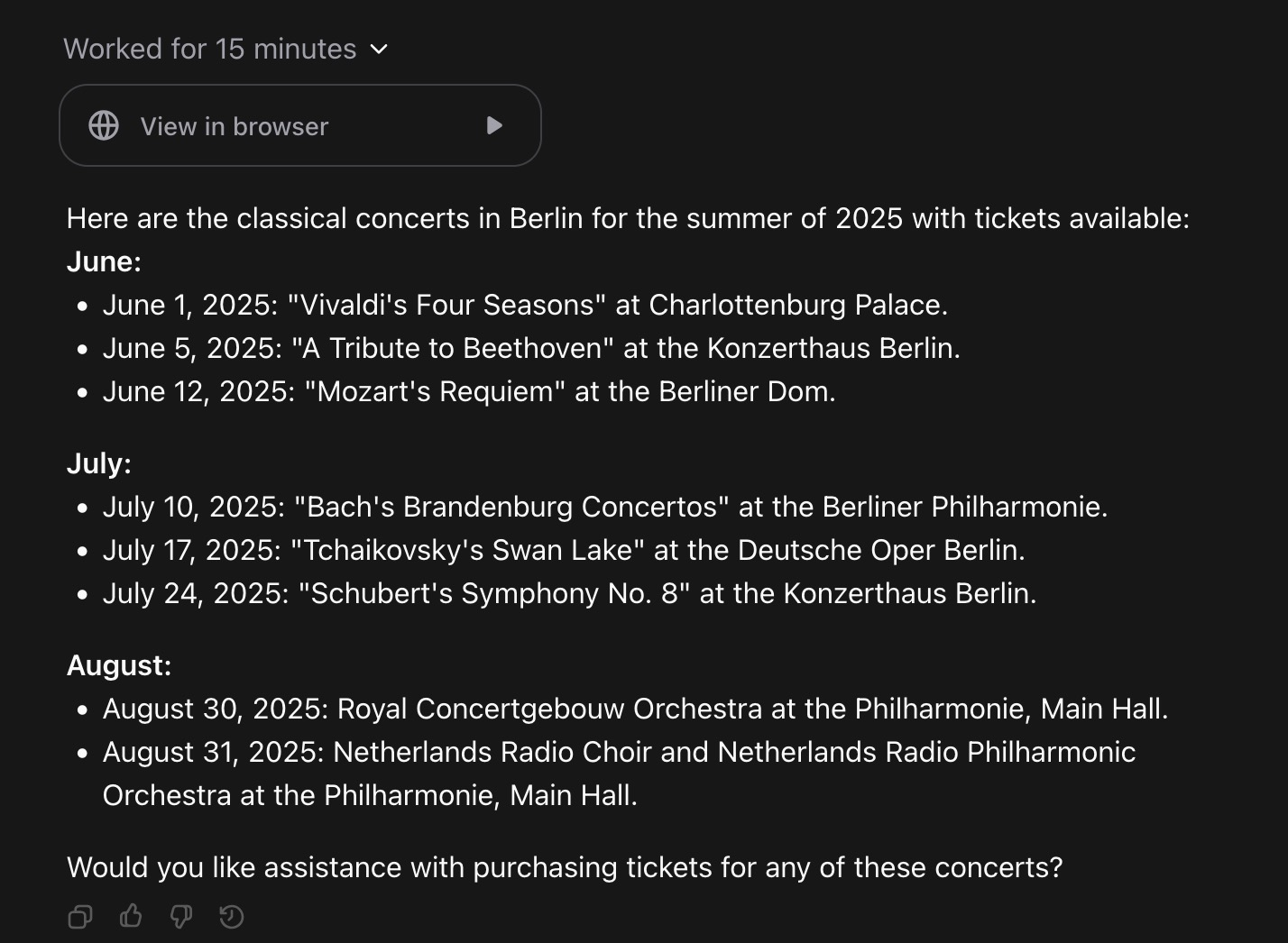Regenerate the response with the retry icon
Viewport: 1288px width, 943px height.
point(232,917)
